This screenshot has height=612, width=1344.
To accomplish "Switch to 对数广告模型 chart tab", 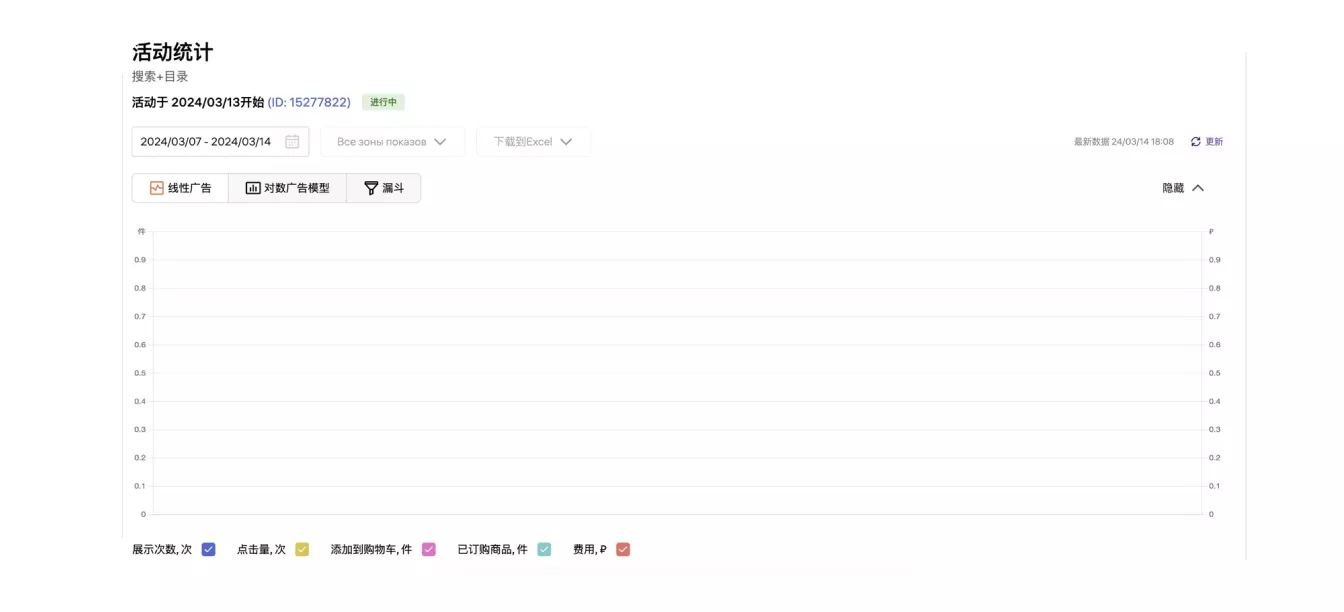I will pos(287,188).
